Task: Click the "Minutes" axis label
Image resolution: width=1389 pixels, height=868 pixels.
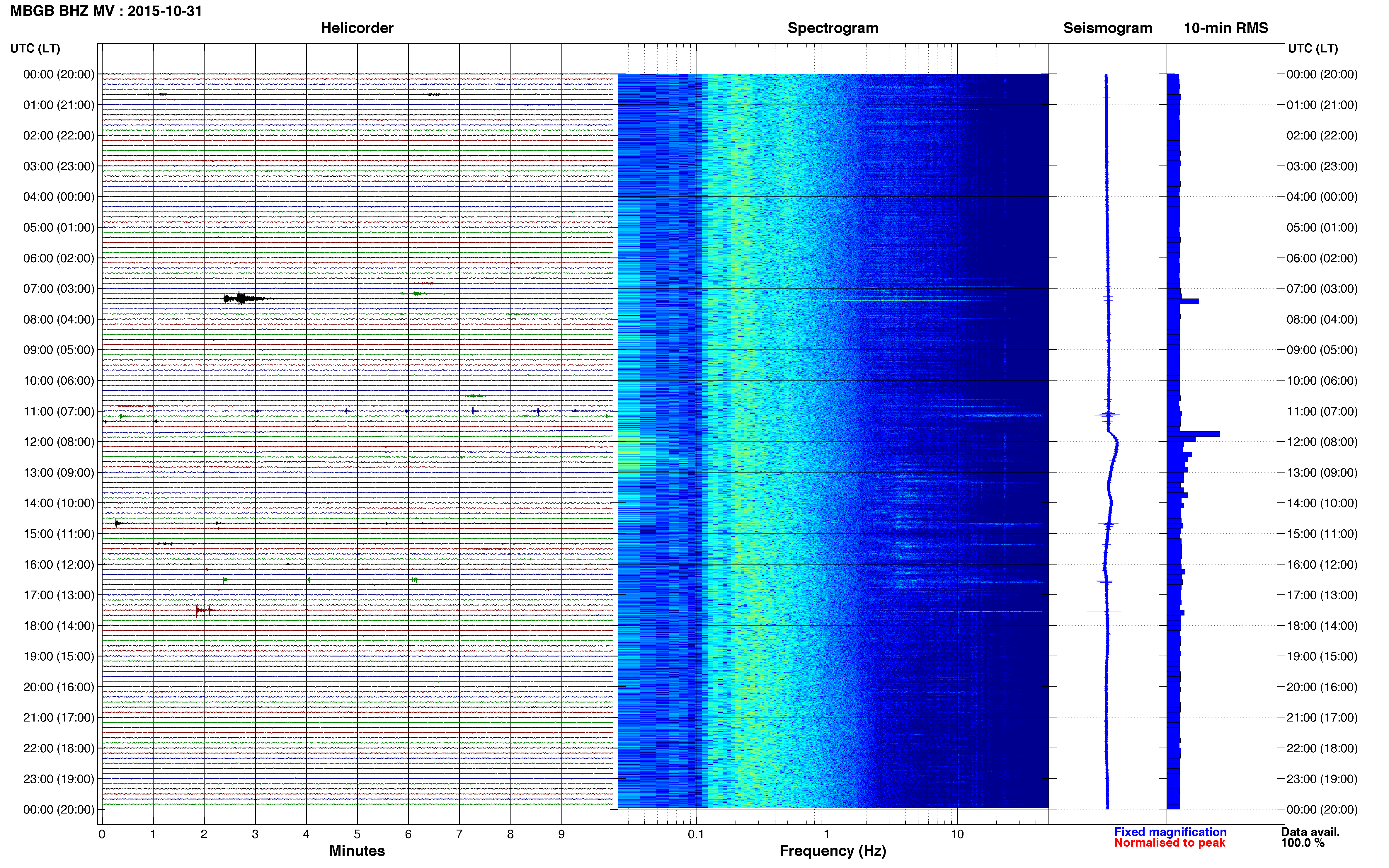Action: [x=357, y=851]
